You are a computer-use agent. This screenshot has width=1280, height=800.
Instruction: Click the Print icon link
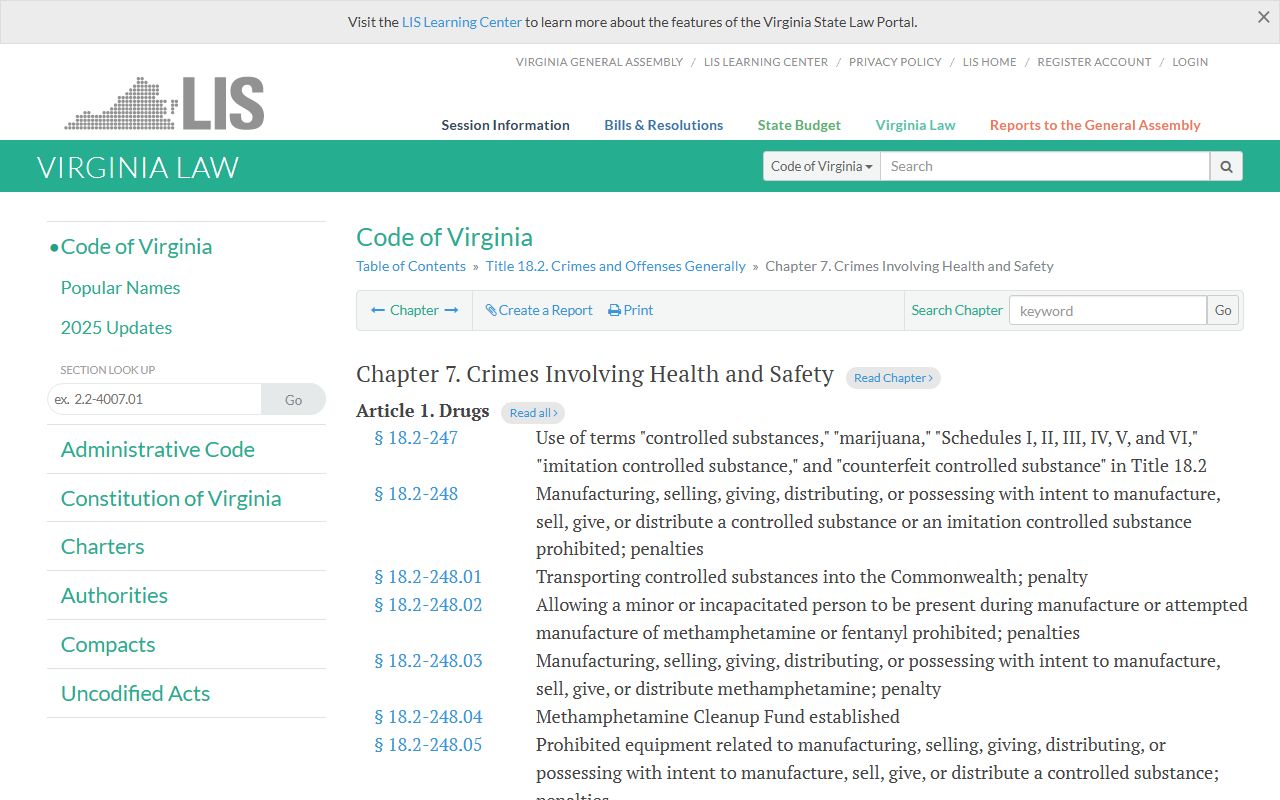(630, 310)
